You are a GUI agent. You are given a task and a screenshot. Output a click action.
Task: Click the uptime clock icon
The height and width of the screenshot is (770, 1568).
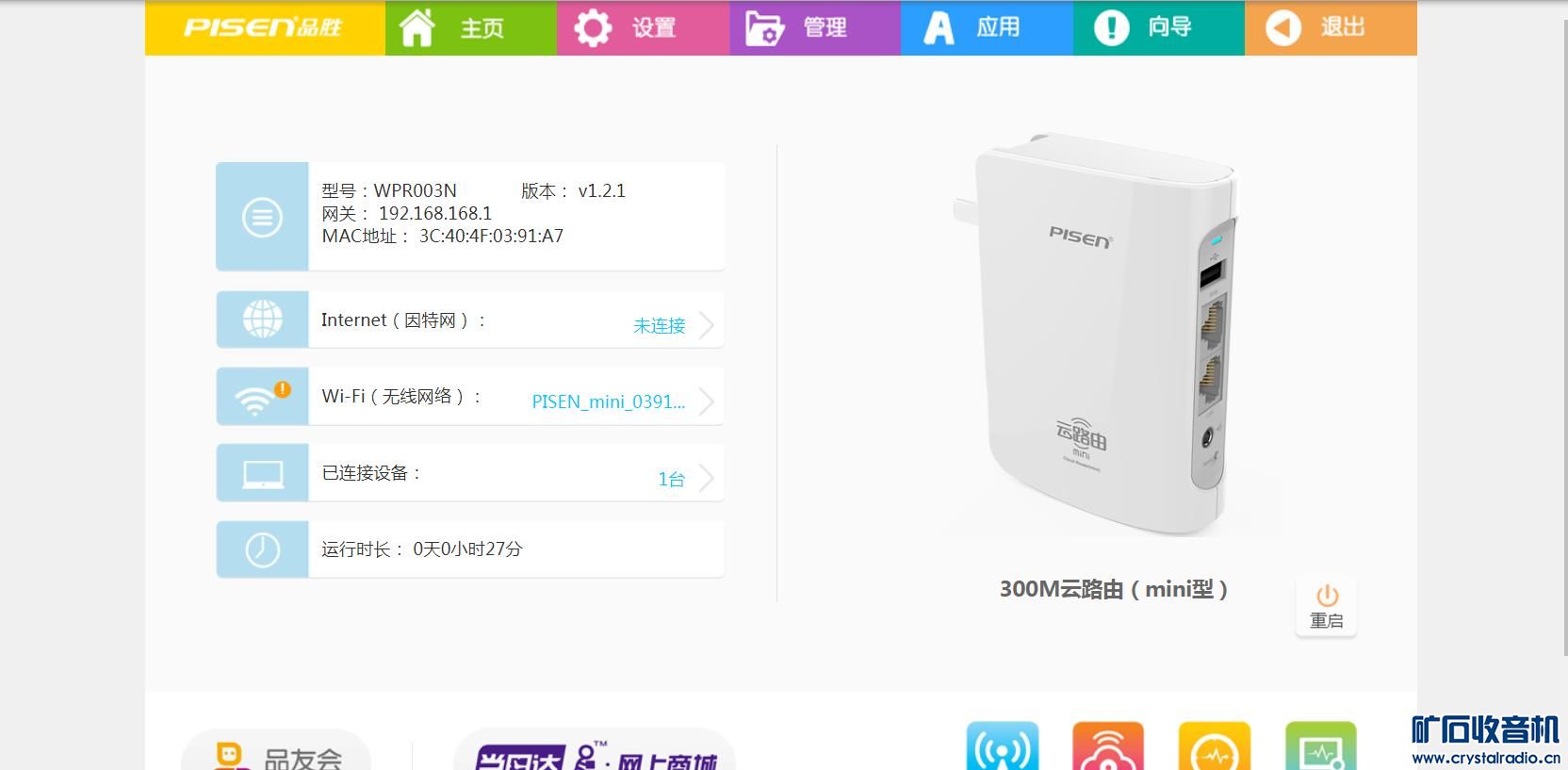click(262, 549)
